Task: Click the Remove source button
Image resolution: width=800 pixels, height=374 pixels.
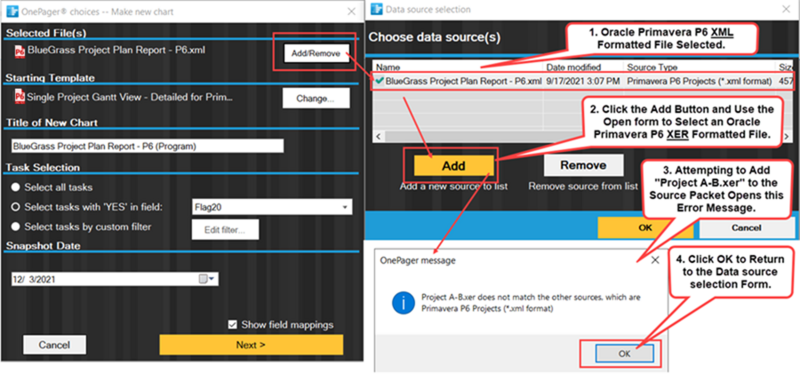Action: (583, 165)
